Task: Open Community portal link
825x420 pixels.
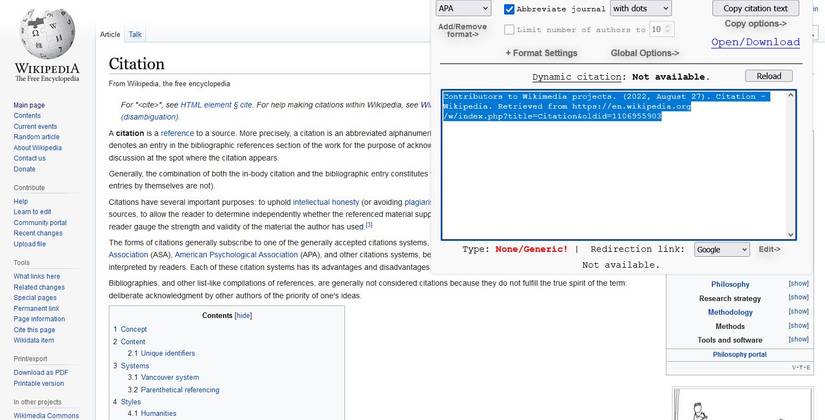Action: click(40, 223)
